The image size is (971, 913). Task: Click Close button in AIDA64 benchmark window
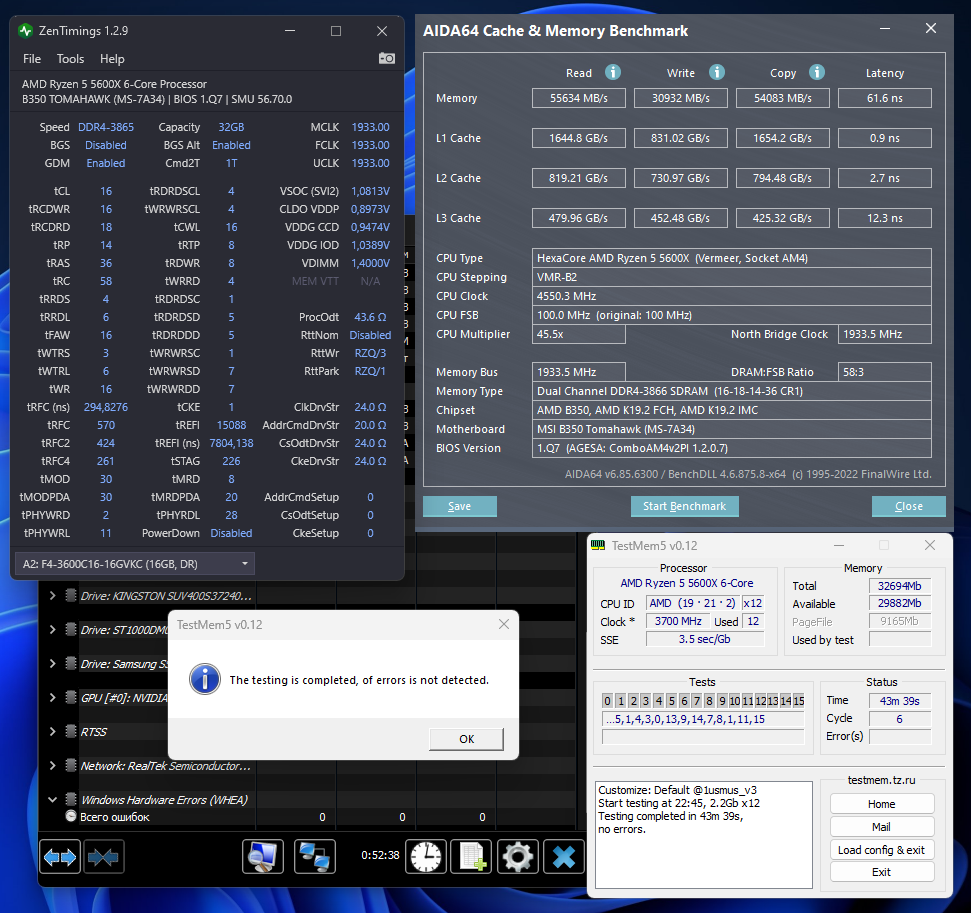click(x=908, y=506)
